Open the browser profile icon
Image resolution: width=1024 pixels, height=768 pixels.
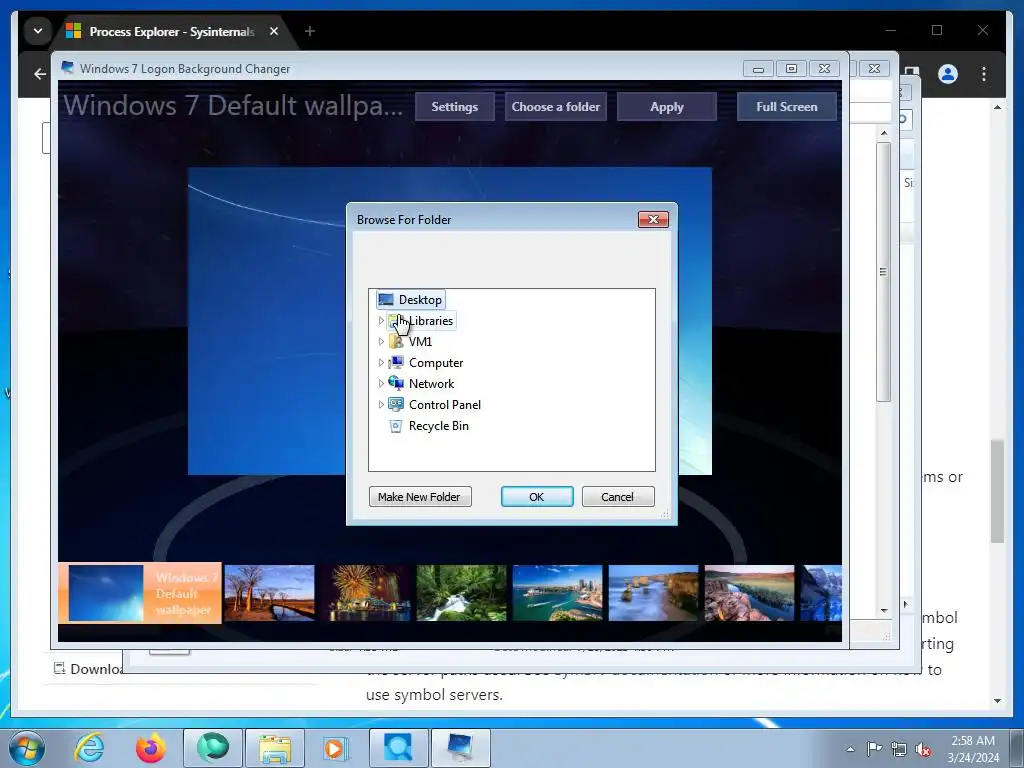948,74
